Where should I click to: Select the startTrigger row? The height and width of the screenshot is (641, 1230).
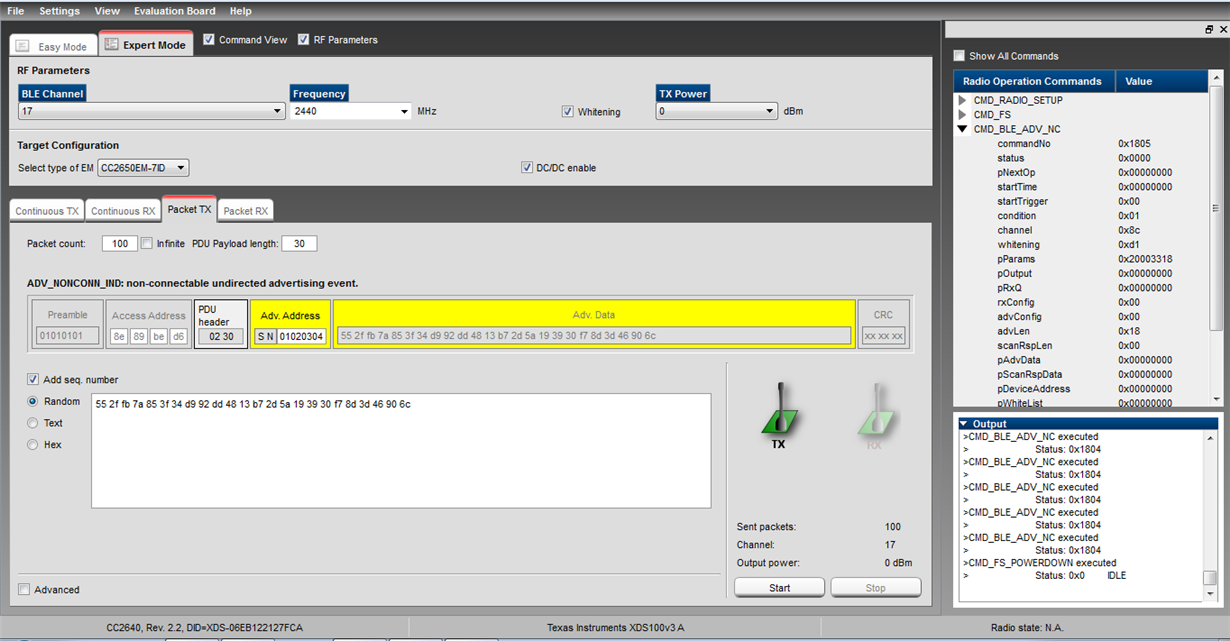pyautogui.click(x=1082, y=201)
